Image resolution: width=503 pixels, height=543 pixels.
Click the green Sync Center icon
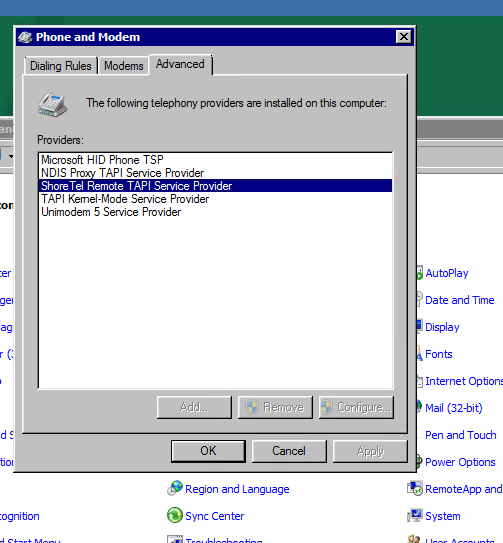pos(175,515)
